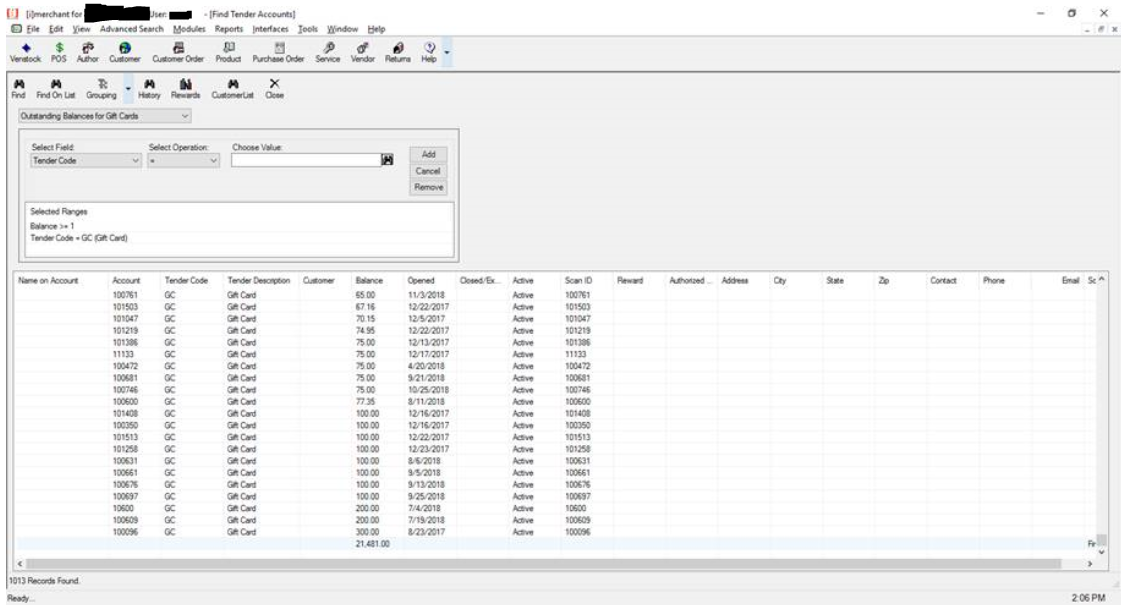Viewport: 1127px width, 610px height.
Task: Open the Returns toolbar icon
Action: click(397, 52)
